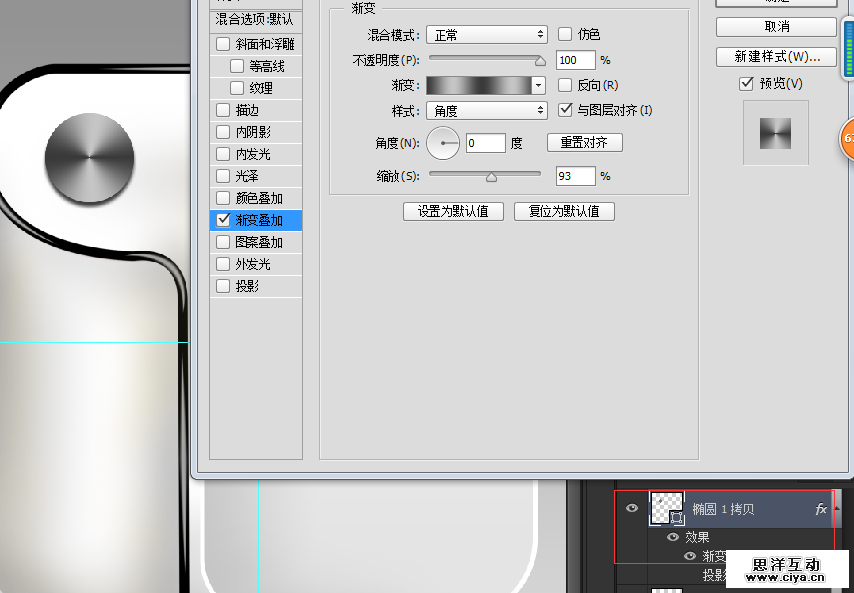Image resolution: width=854 pixels, height=593 pixels.
Task: Enable the 反向 reverse checkbox
Action: pos(565,86)
